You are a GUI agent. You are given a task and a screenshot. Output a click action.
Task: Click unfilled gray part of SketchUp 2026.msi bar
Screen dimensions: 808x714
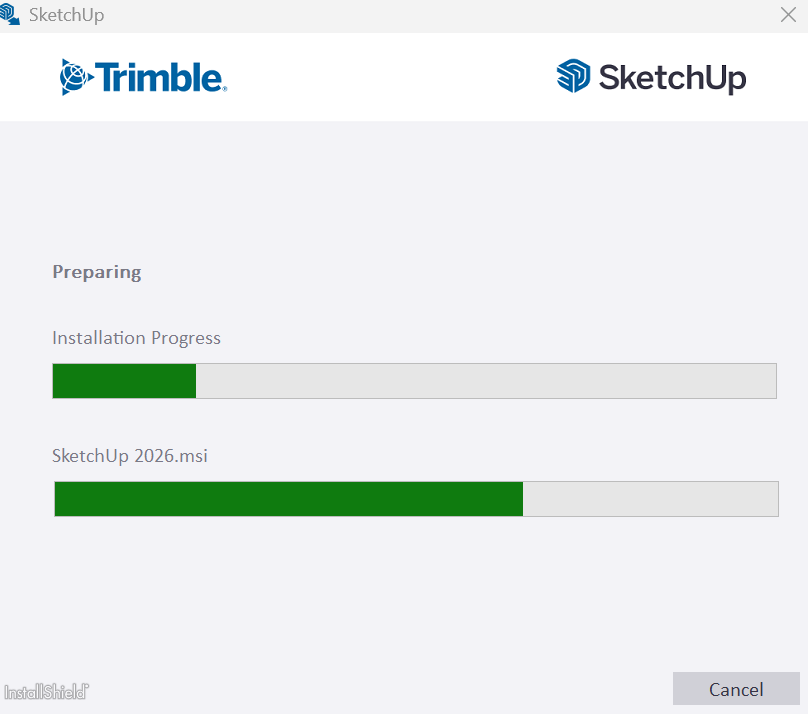[650, 499]
